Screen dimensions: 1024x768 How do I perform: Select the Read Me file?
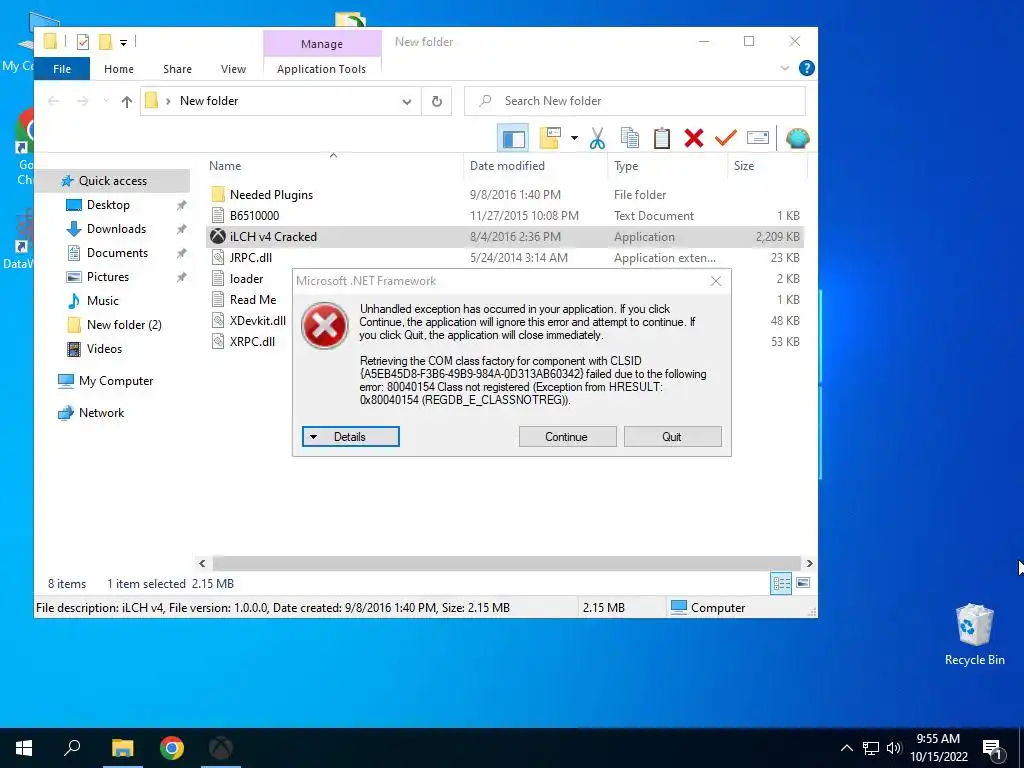pyautogui.click(x=253, y=300)
